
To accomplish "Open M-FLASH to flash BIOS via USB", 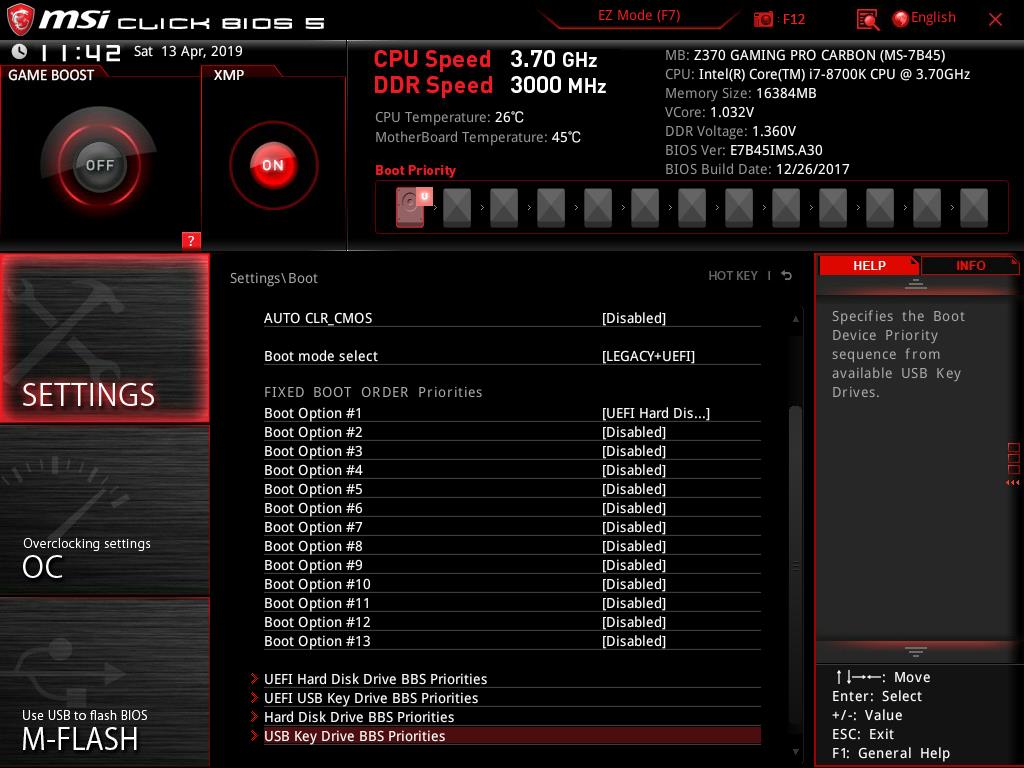I will (x=104, y=682).
